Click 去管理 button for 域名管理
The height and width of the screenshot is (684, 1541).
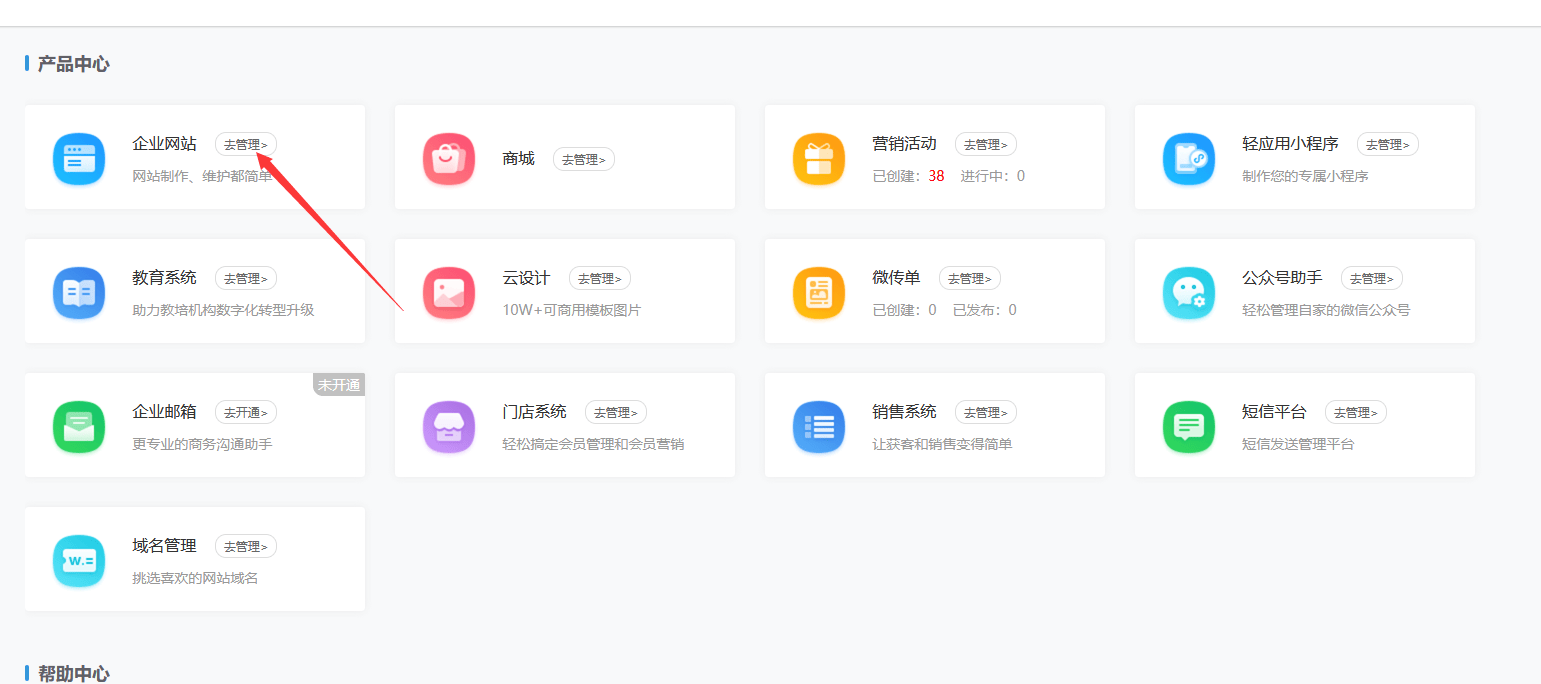point(246,546)
